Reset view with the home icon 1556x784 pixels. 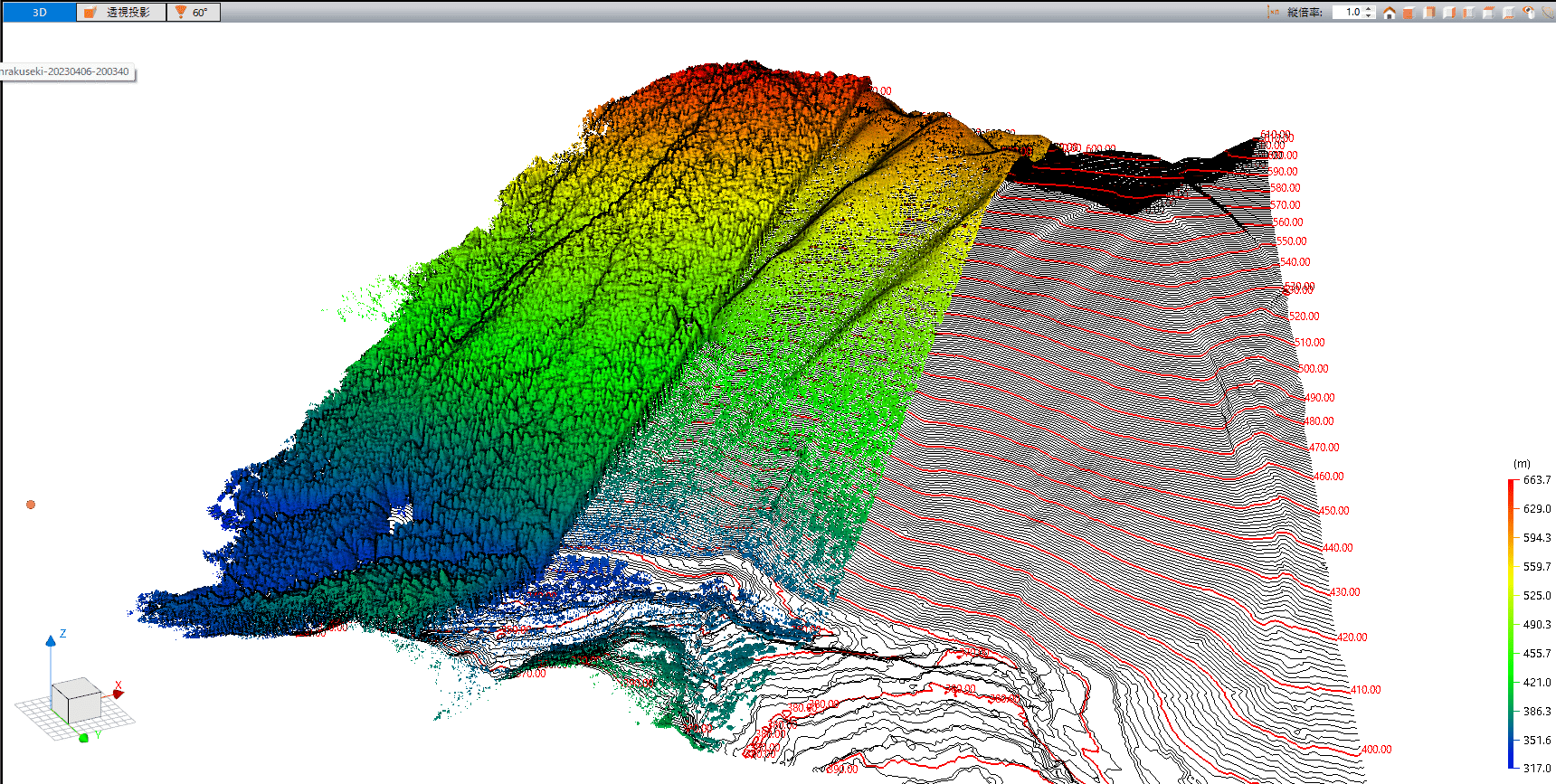point(1389,13)
